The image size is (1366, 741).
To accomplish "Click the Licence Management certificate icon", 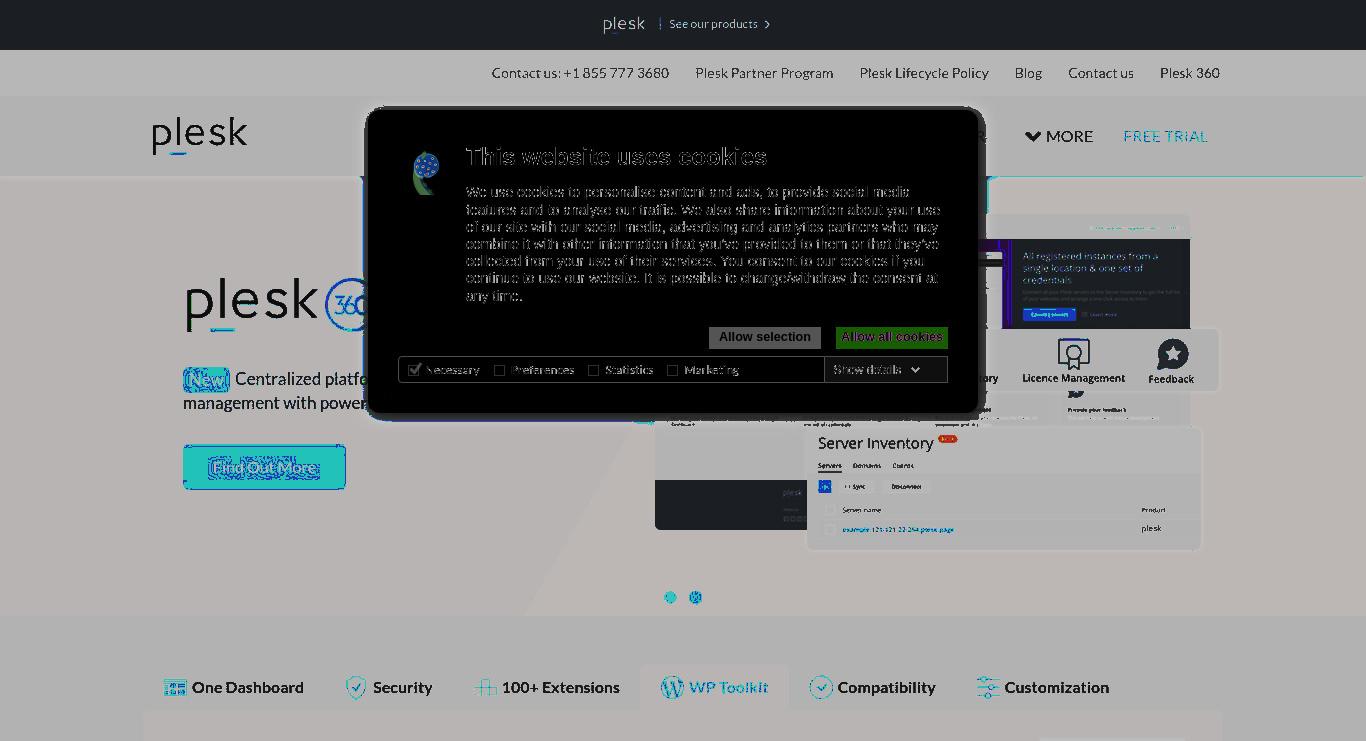I will [1073, 354].
